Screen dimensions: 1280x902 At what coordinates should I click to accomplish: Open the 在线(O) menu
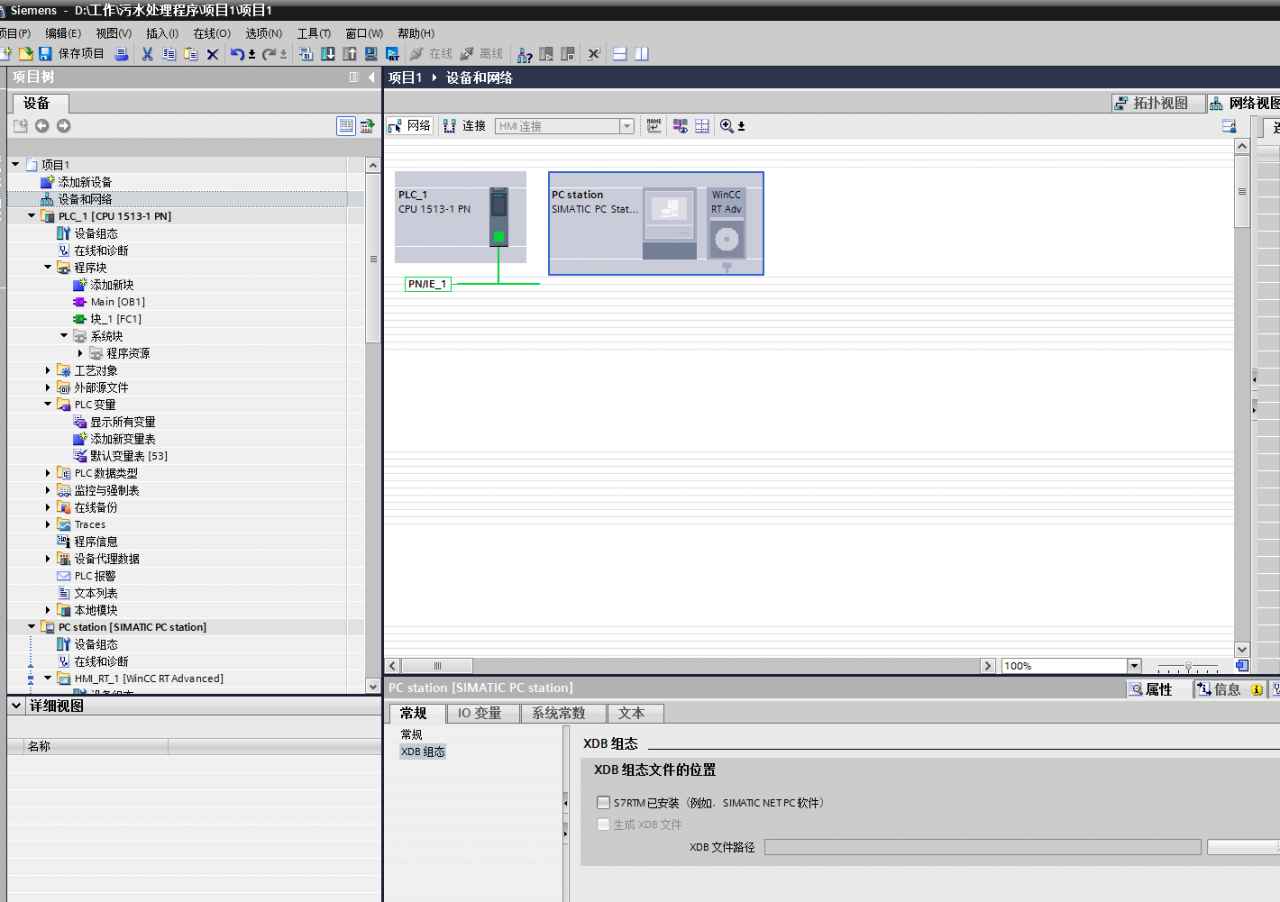click(x=211, y=33)
